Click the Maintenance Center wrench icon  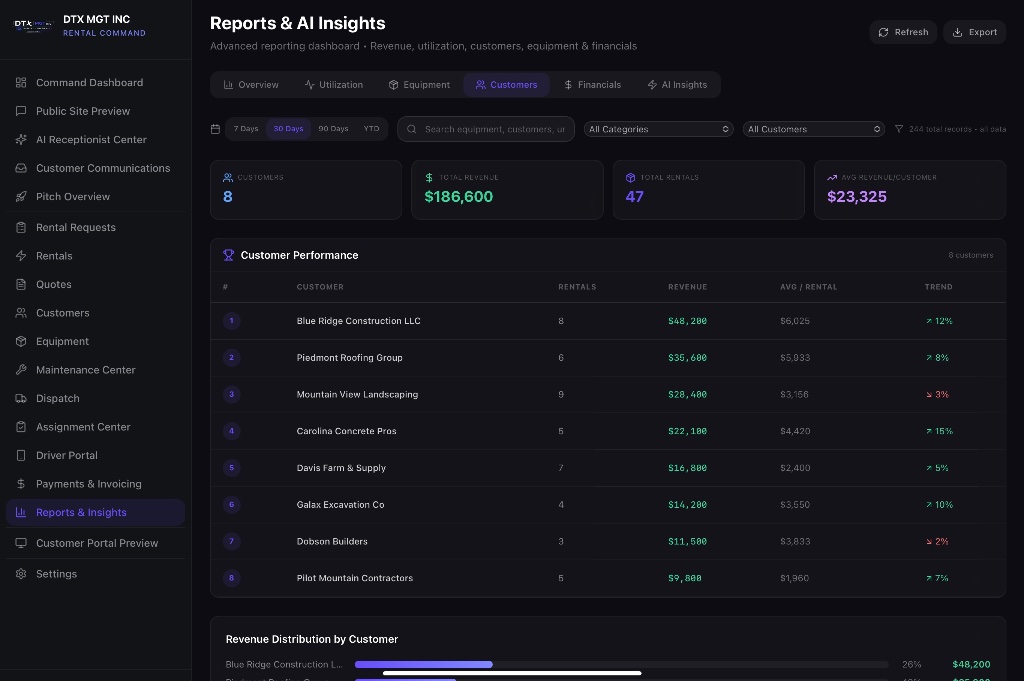coord(21,370)
